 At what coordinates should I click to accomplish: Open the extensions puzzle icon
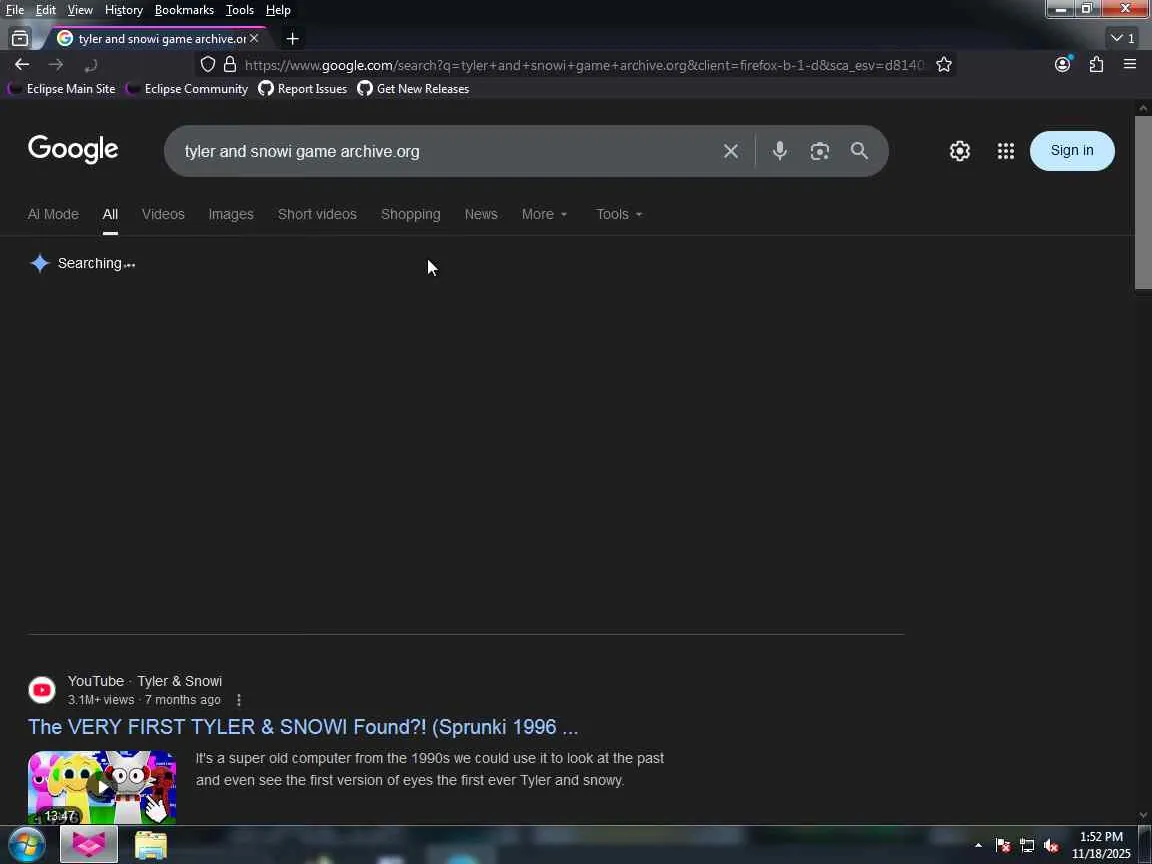pyautogui.click(x=1096, y=65)
